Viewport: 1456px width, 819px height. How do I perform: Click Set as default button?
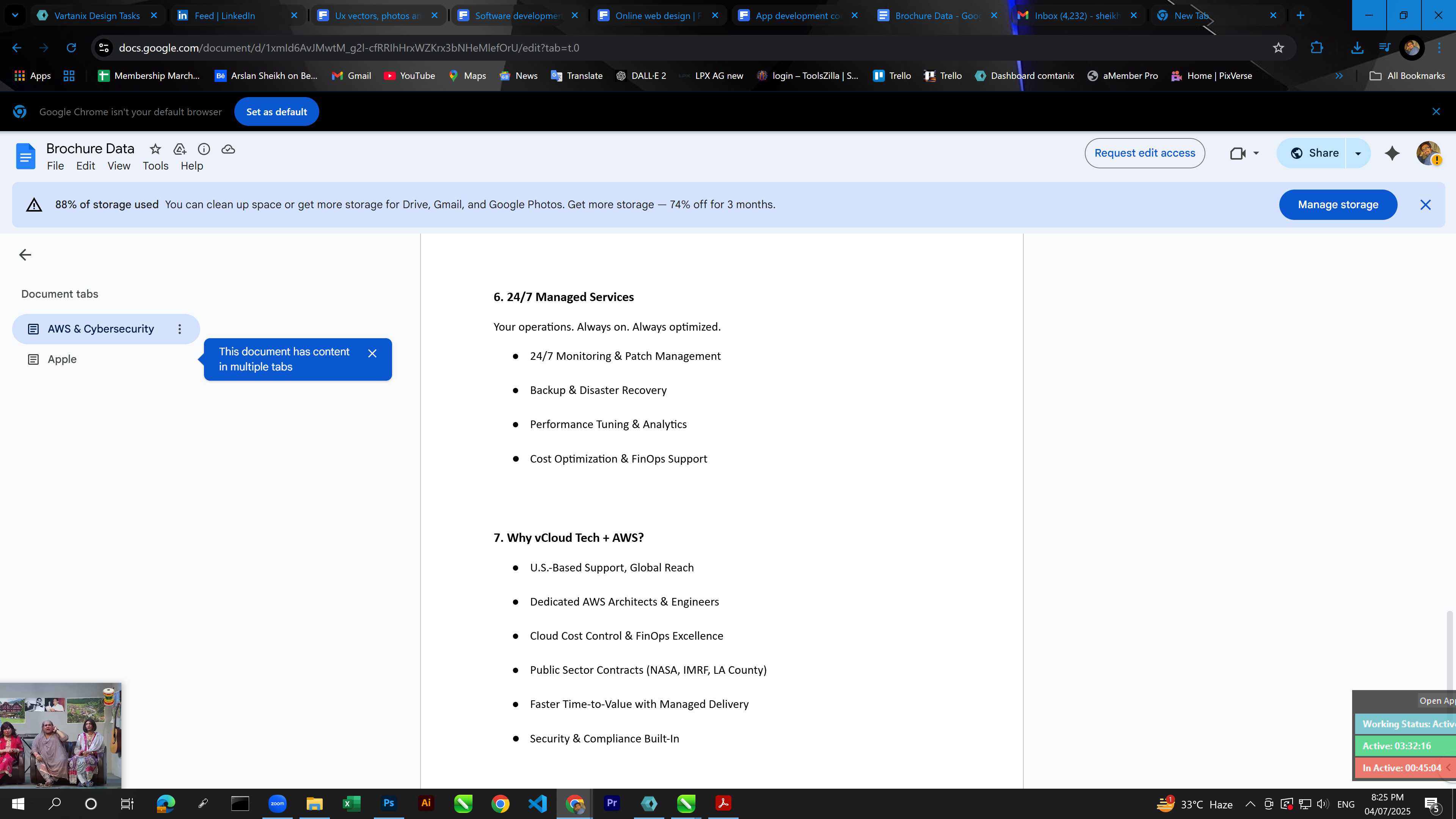pos(276,112)
